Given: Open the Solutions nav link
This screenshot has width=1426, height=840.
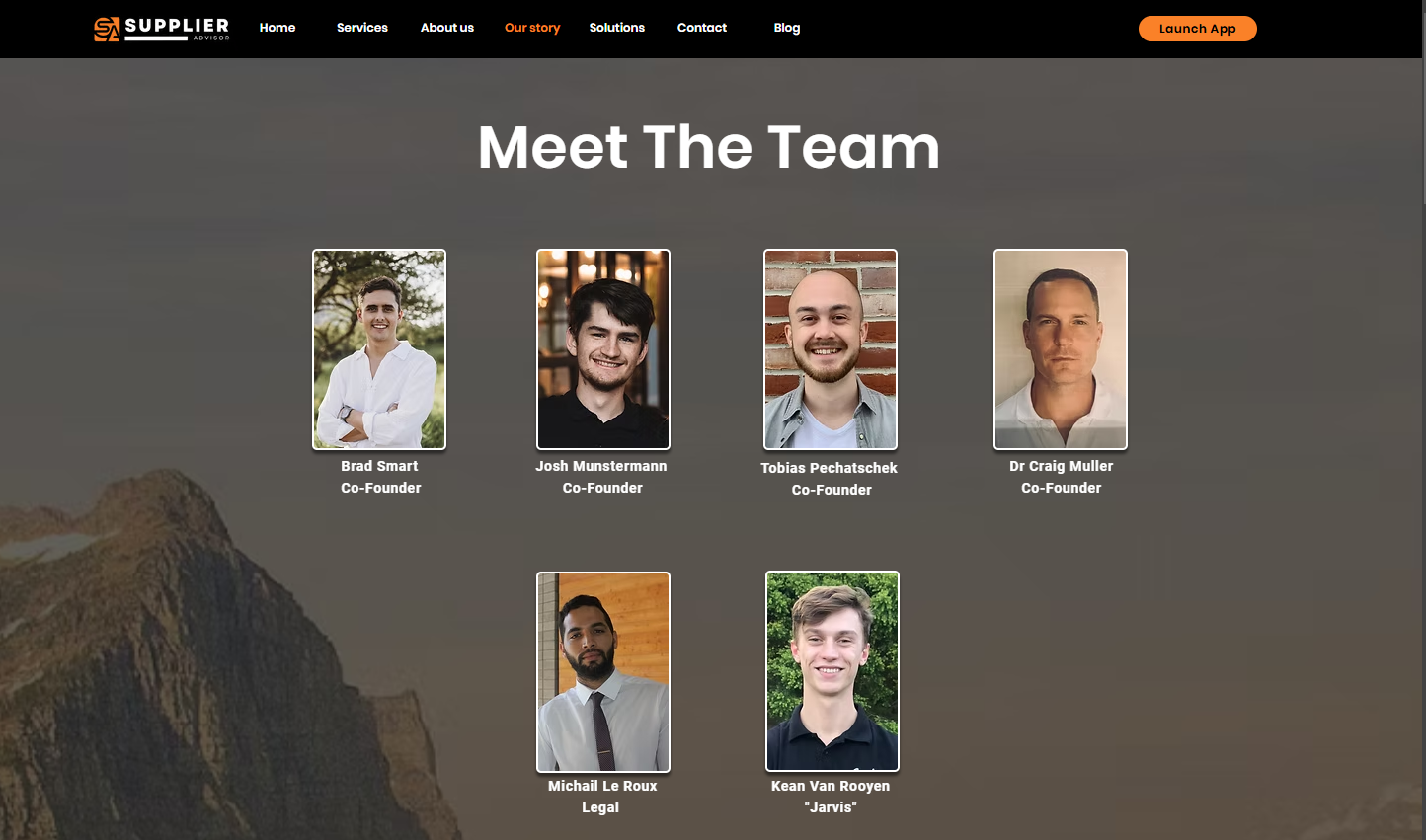Looking at the screenshot, I should 617,28.
